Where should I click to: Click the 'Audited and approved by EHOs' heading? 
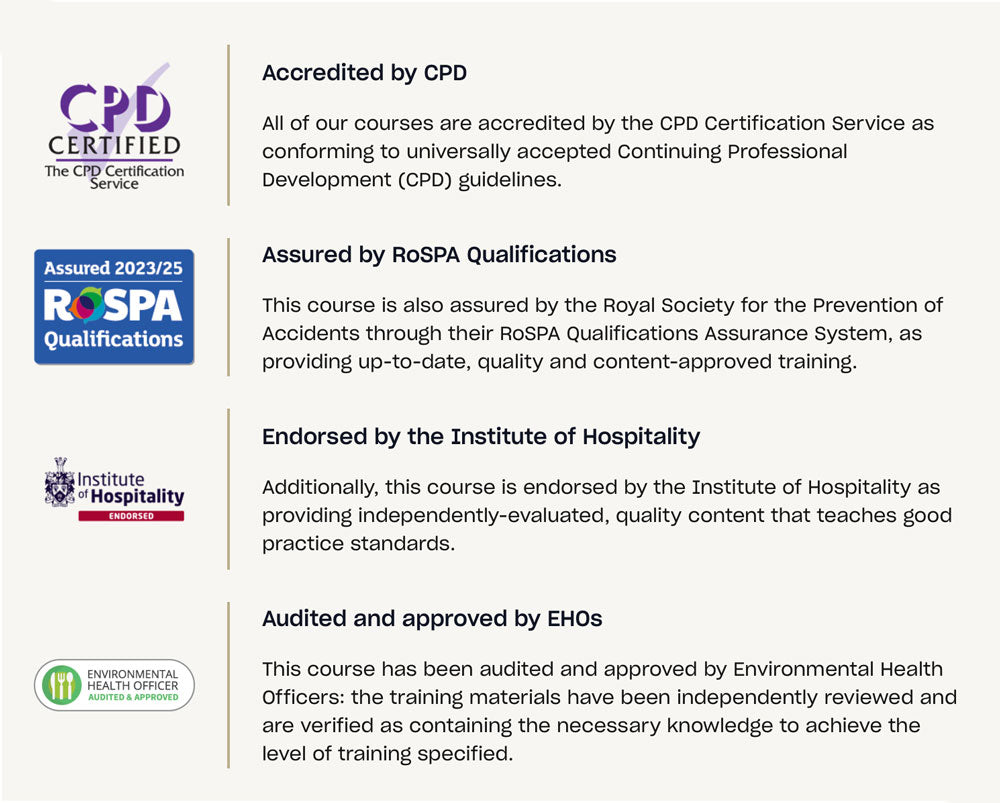pos(432,619)
